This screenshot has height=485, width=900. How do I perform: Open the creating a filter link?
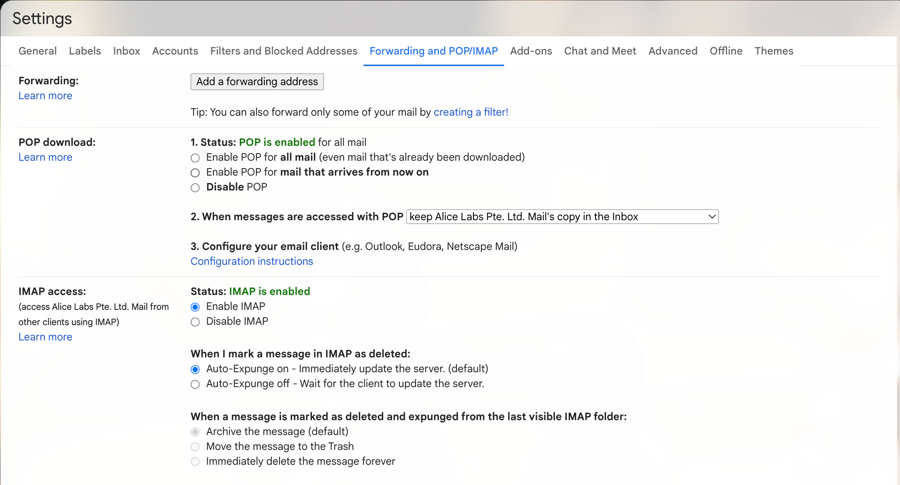coord(470,113)
